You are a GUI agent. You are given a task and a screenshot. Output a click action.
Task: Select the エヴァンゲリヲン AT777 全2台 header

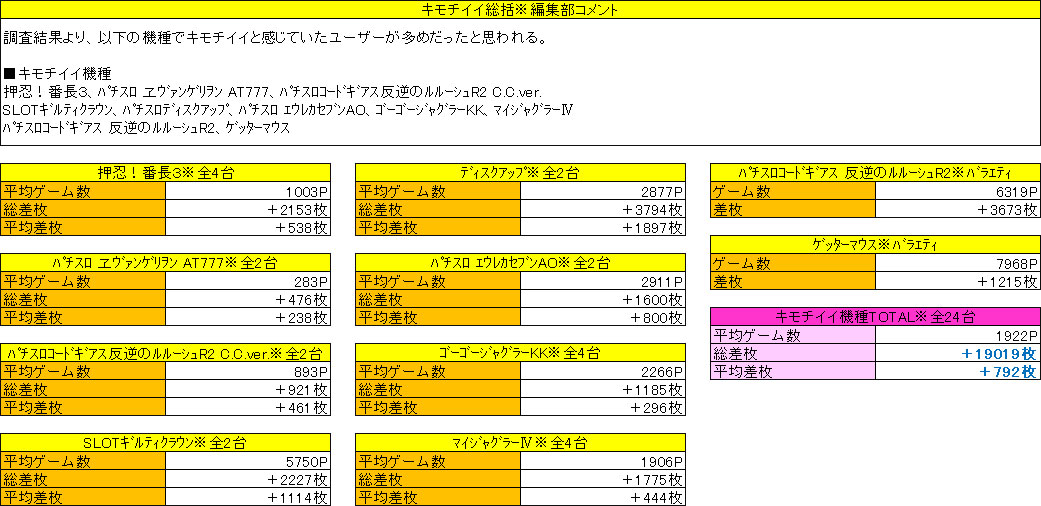point(165,263)
